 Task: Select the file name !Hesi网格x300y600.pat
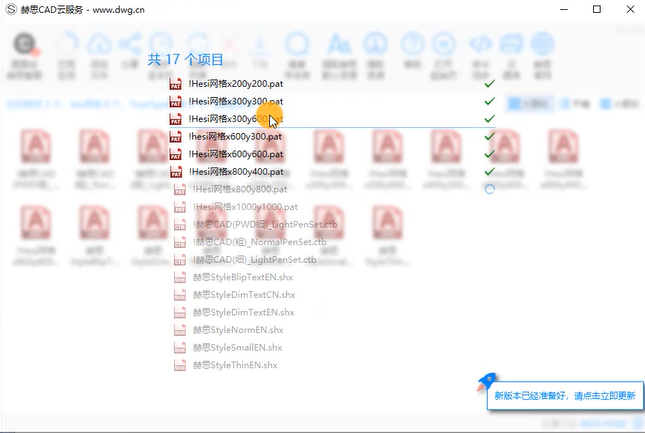pos(236,119)
